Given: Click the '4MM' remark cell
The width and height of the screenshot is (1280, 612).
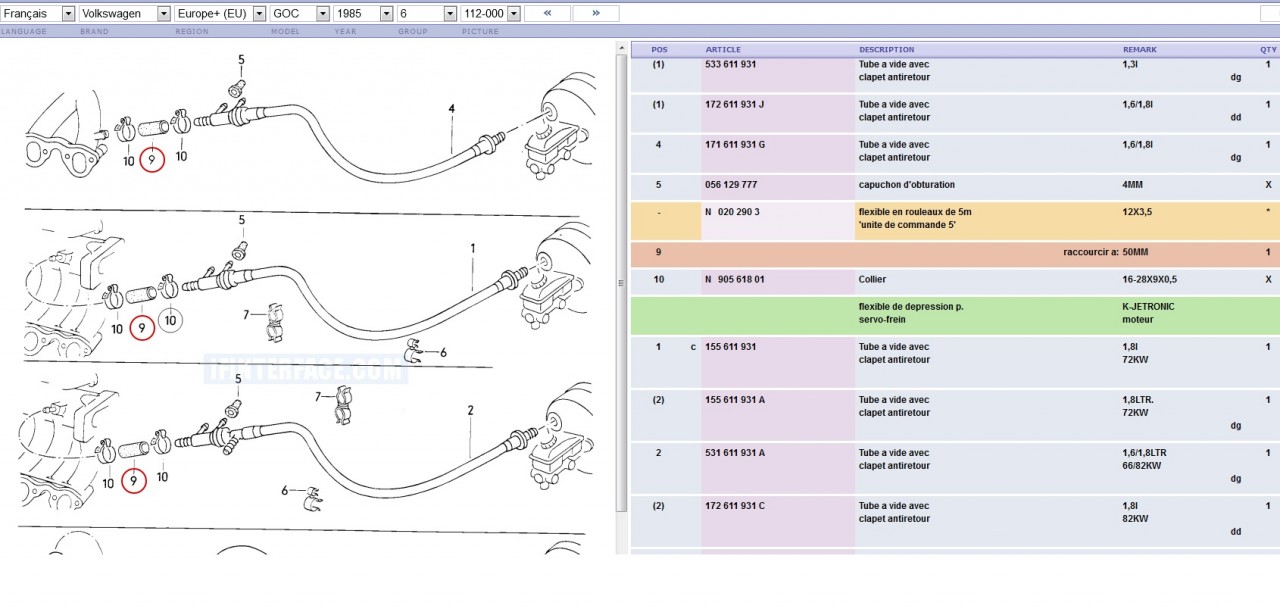Looking at the screenshot, I should click(x=1134, y=184).
